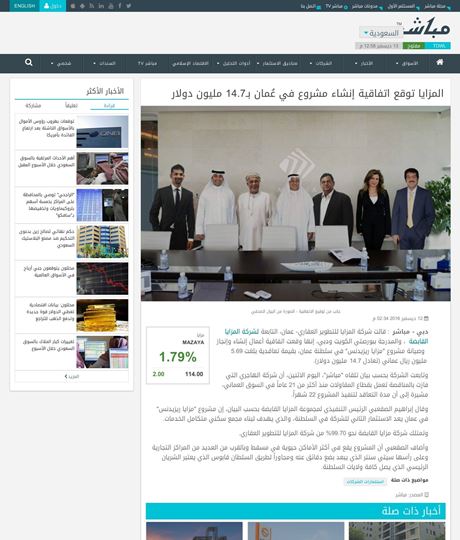Image resolution: width=460 pixels, height=540 pixels.
Task: Click the user login button (دخول)
Action: pyautogui.click(x=53, y=6)
